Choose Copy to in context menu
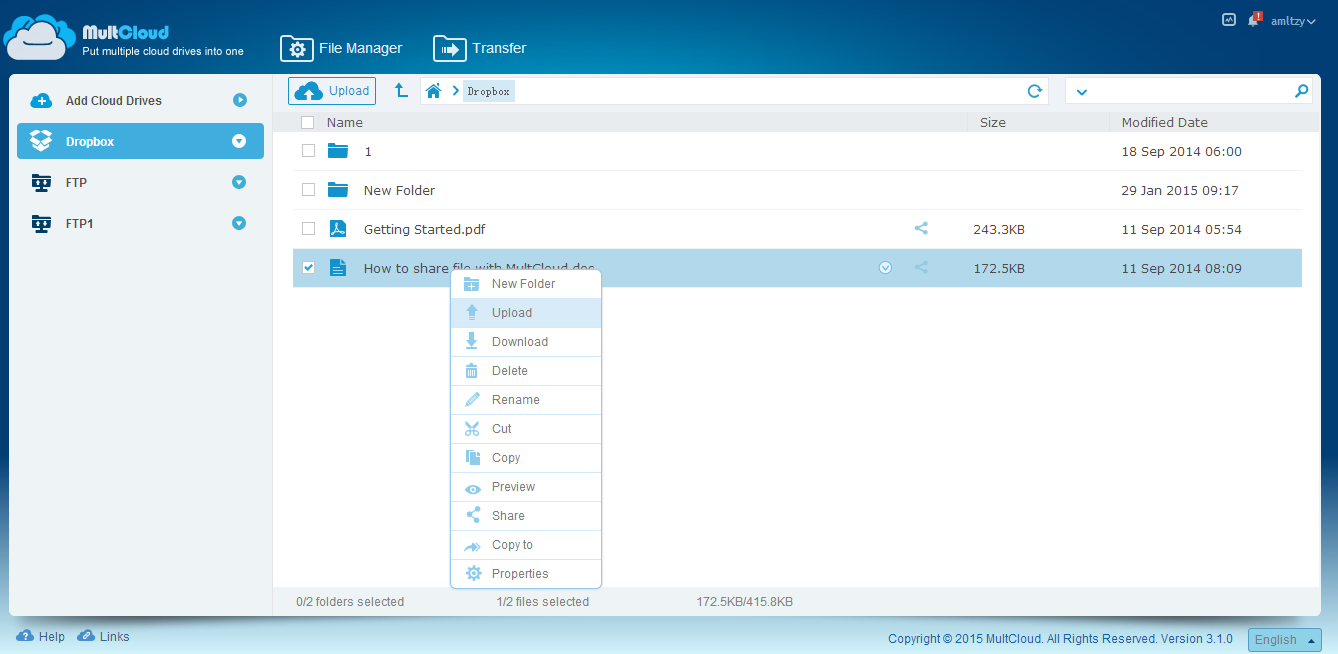This screenshot has width=1338, height=654. coord(526,545)
